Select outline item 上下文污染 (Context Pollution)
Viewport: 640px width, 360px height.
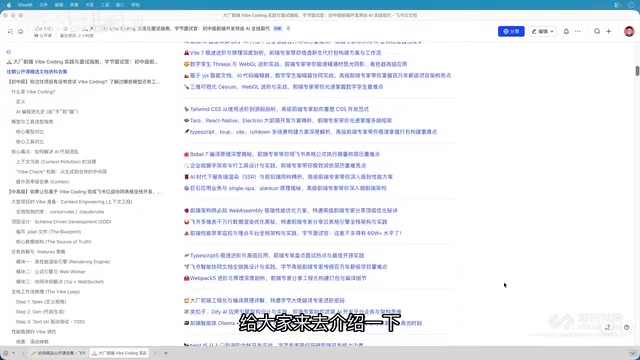(56, 162)
